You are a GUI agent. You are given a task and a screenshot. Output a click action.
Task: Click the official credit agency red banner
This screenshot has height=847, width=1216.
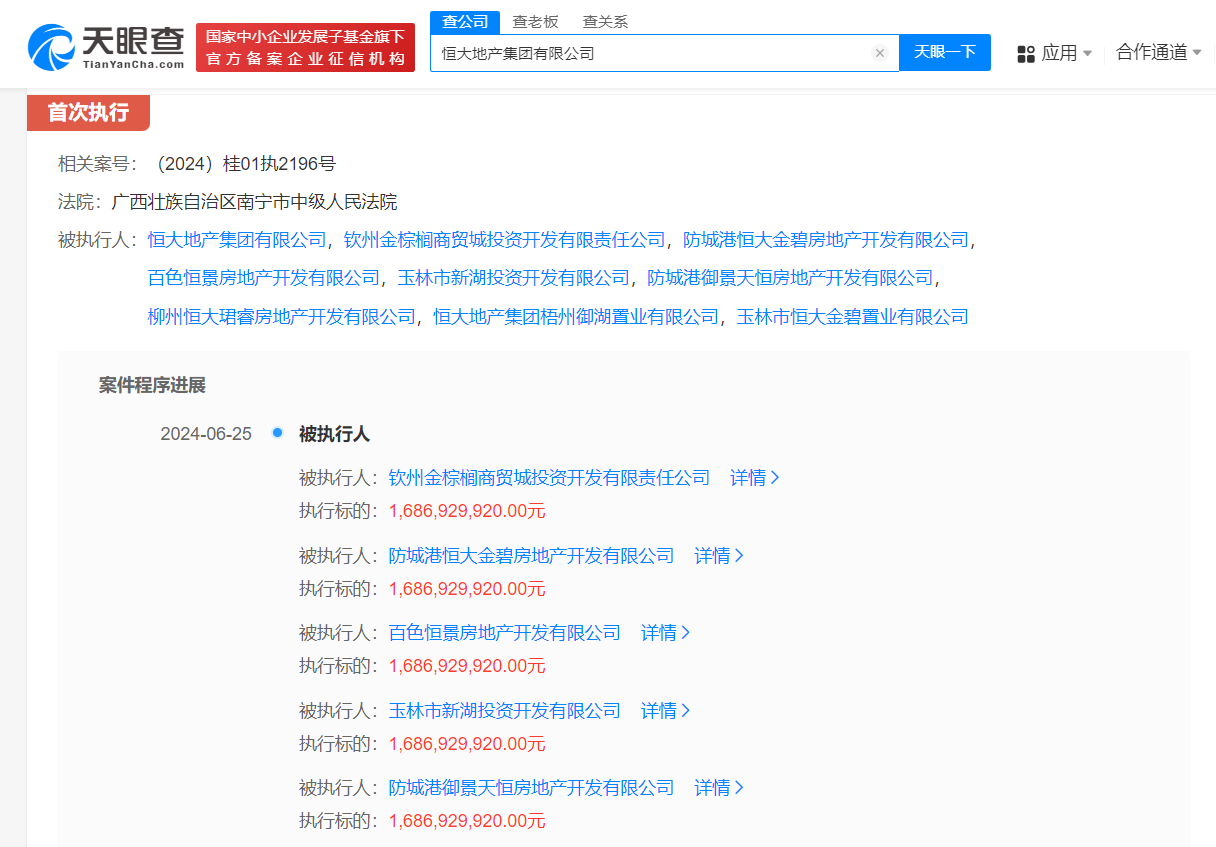(x=305, y=48)
